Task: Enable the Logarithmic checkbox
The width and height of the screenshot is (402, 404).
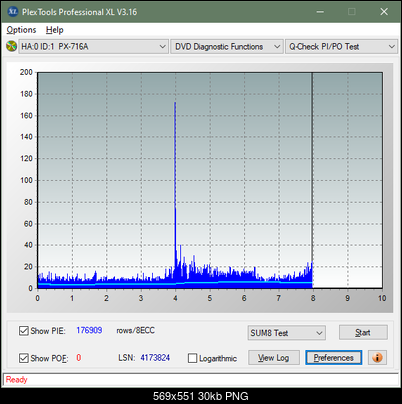Action: (x=192, y=358)
